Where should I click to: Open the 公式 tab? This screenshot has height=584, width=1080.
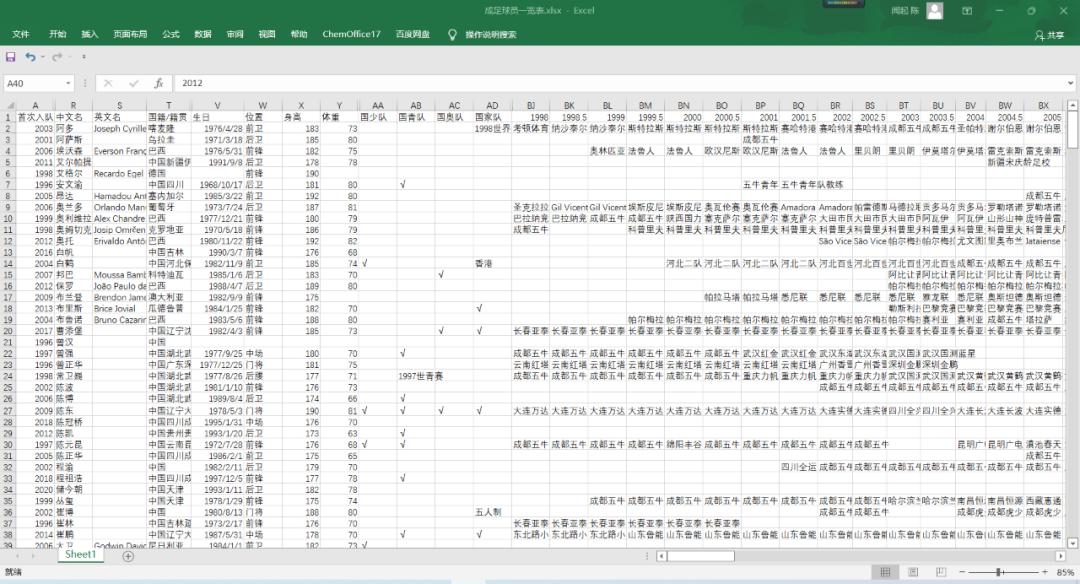click(171, 34)
